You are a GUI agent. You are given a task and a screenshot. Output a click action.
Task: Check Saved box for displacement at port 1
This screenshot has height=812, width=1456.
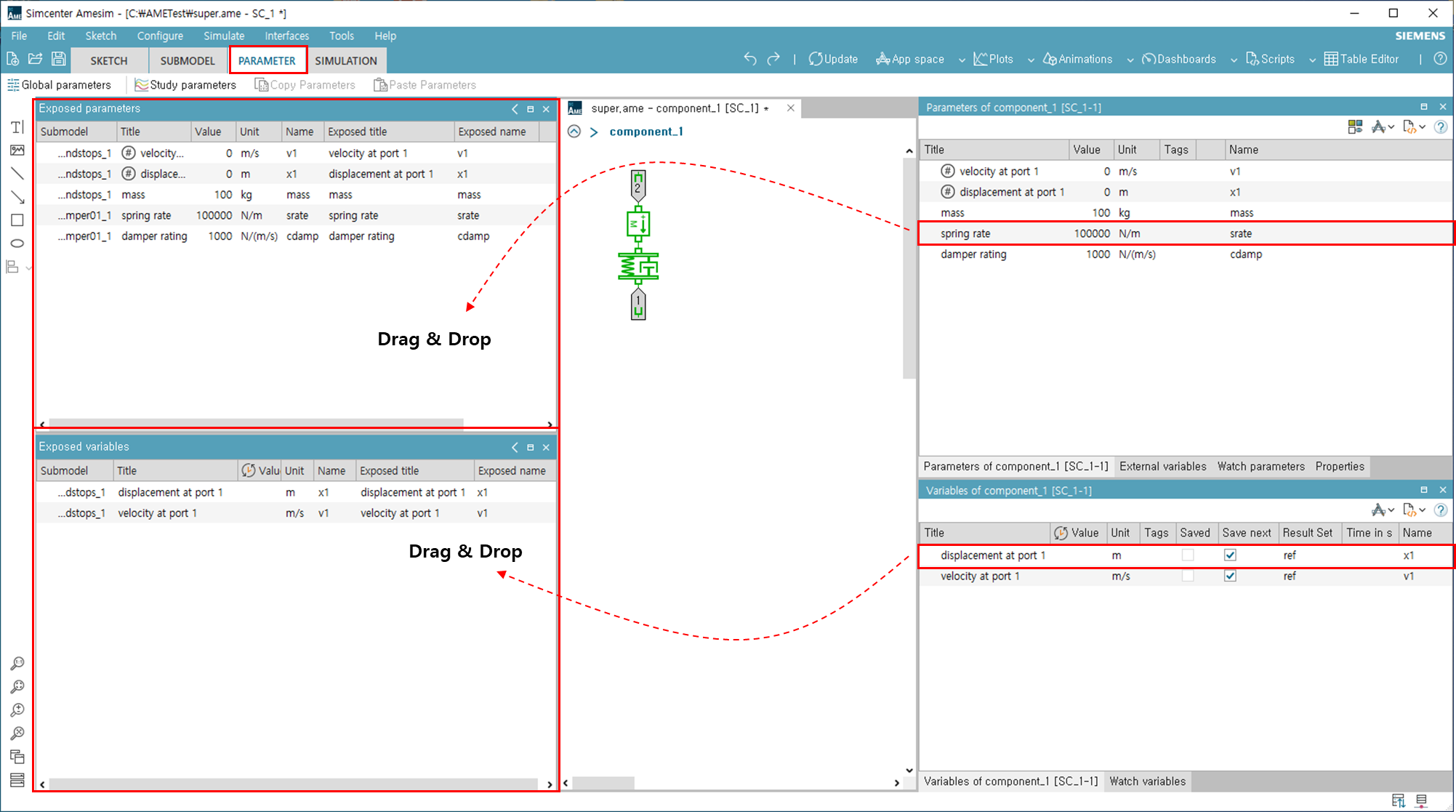pyautogui.click(x=1188, y=555)
